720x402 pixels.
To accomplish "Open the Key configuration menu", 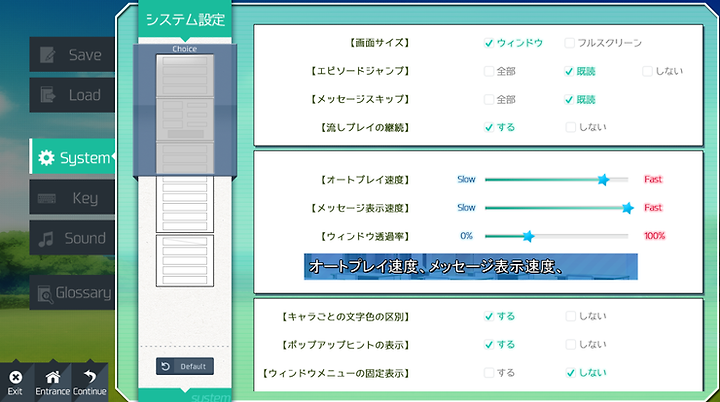I will (72, 198).
